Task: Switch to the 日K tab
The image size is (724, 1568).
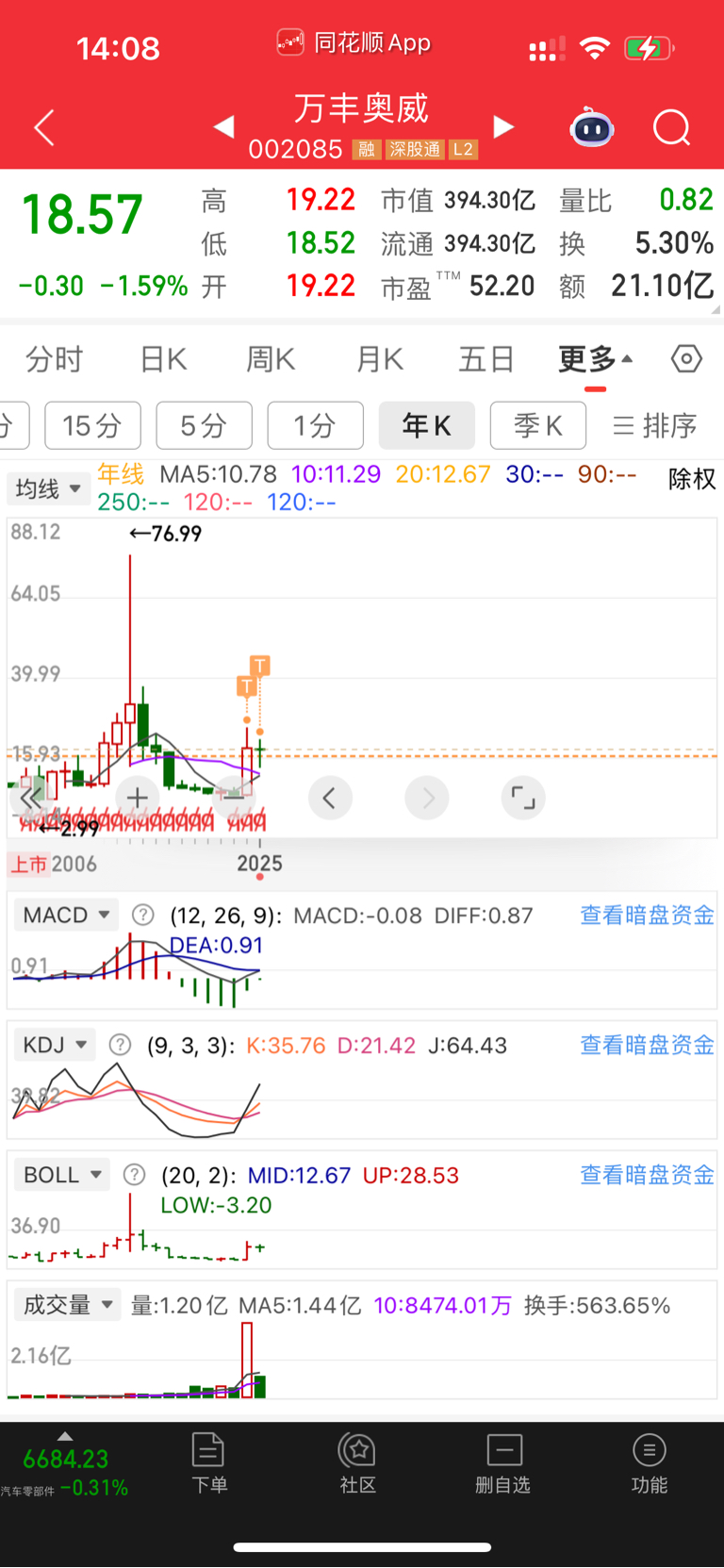Action: coord(163,359)
